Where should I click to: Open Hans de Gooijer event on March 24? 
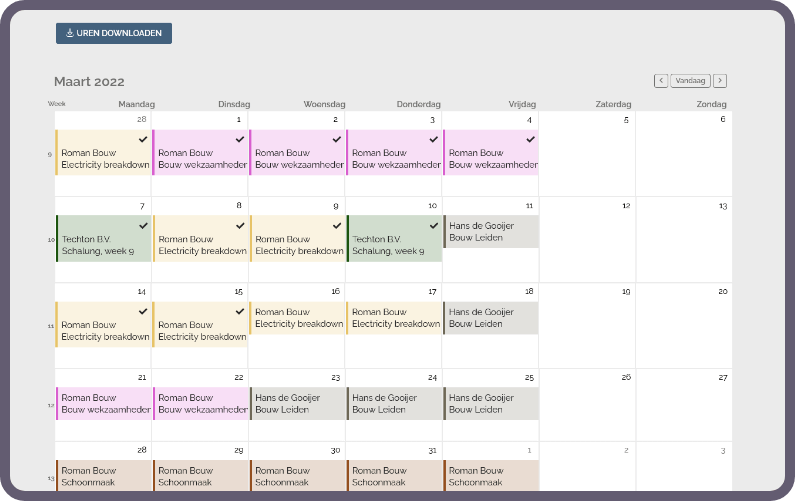pos(394,404)
